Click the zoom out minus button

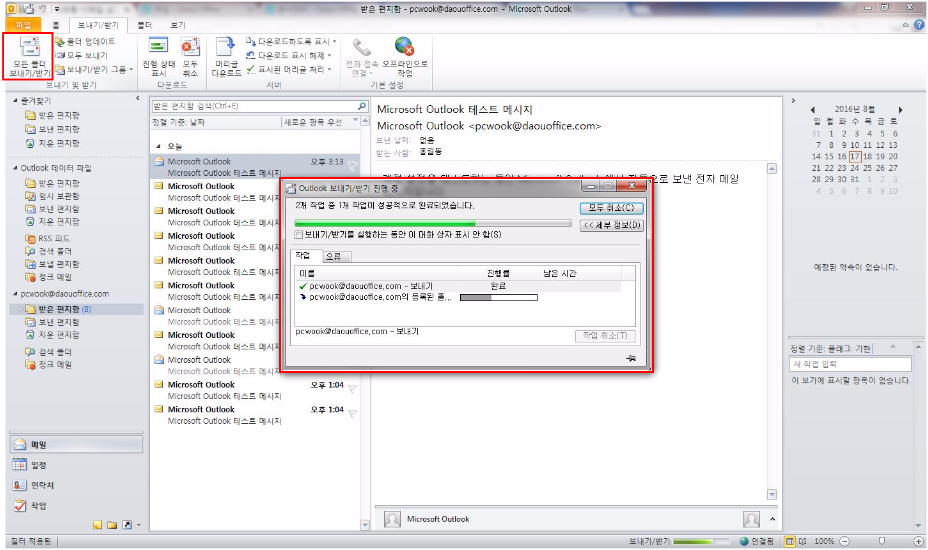pos(845,541)
